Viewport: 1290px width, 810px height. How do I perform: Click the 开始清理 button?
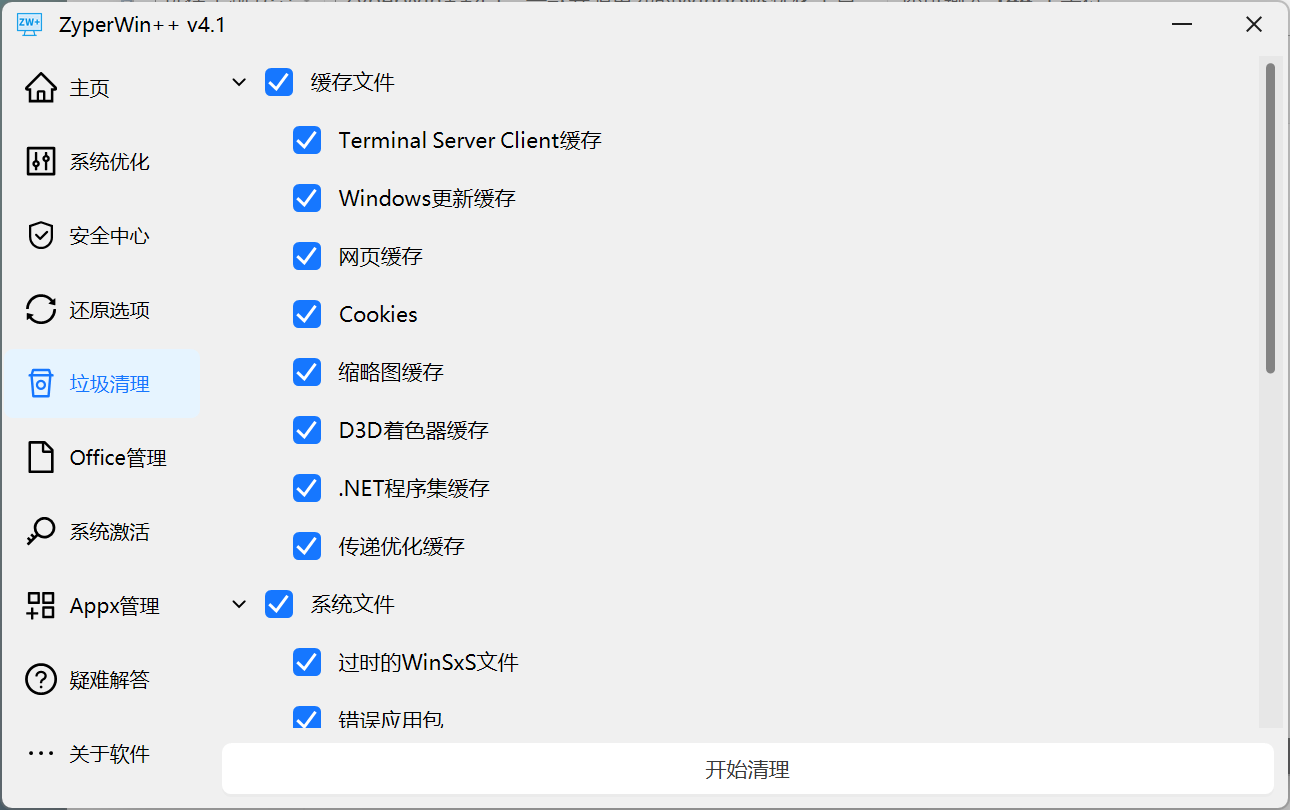(x=748, y=769)
